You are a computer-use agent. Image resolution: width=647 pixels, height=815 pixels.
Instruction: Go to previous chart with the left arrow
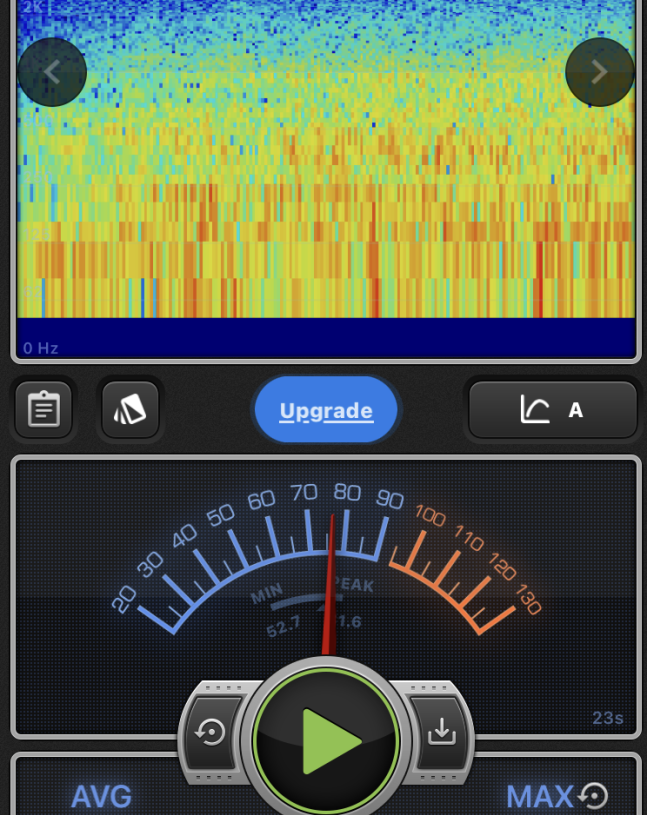tap(52, 72)
